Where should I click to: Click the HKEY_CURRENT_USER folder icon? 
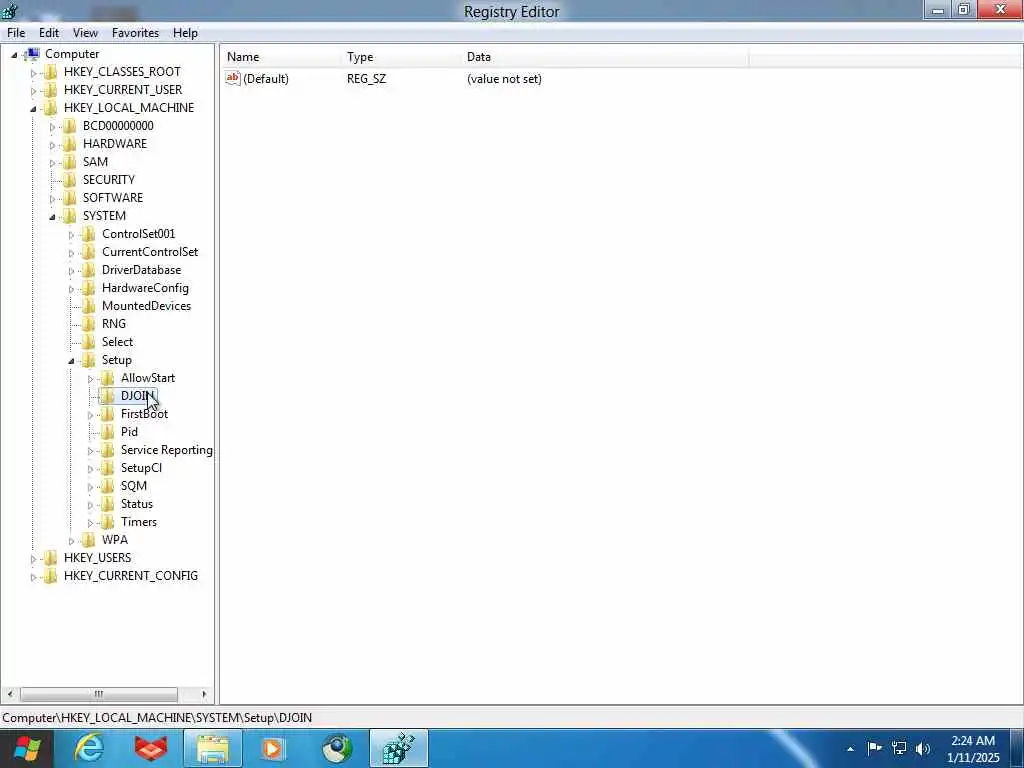(50, 89)
